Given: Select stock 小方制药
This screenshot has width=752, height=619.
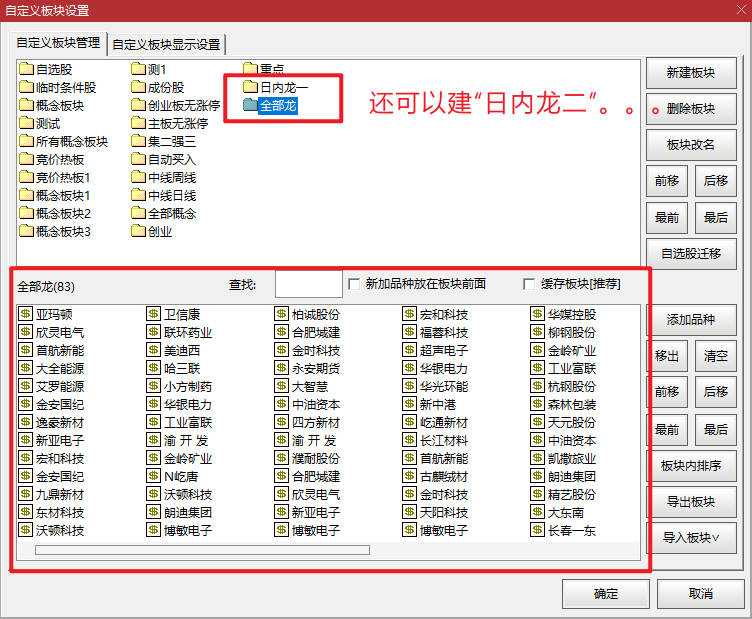Looking at the screenshot, I should [188, 386].
